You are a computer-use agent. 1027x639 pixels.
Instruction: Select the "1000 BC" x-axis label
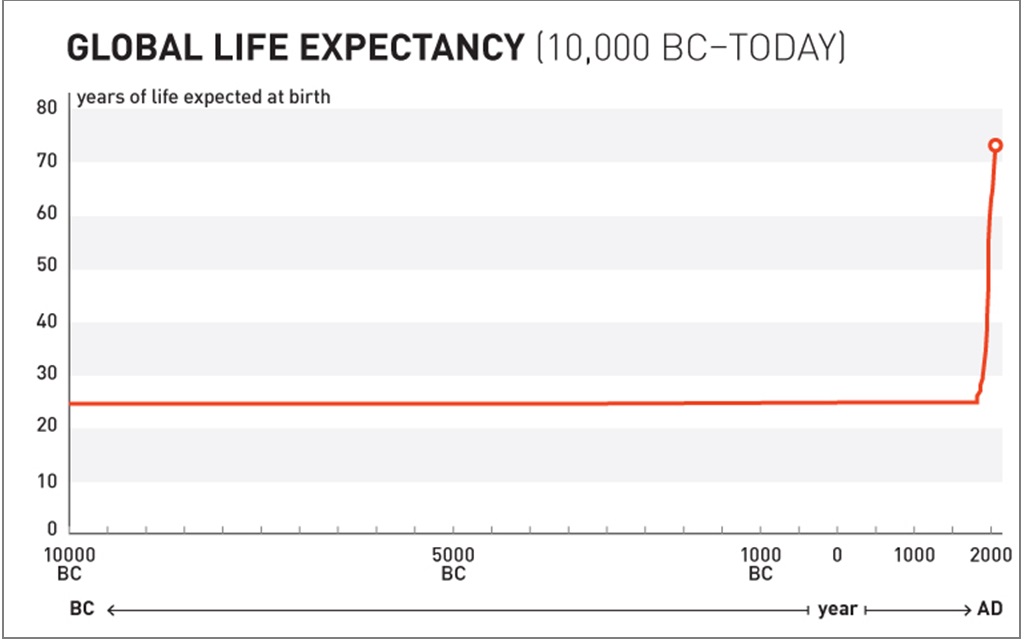(760, 564)
